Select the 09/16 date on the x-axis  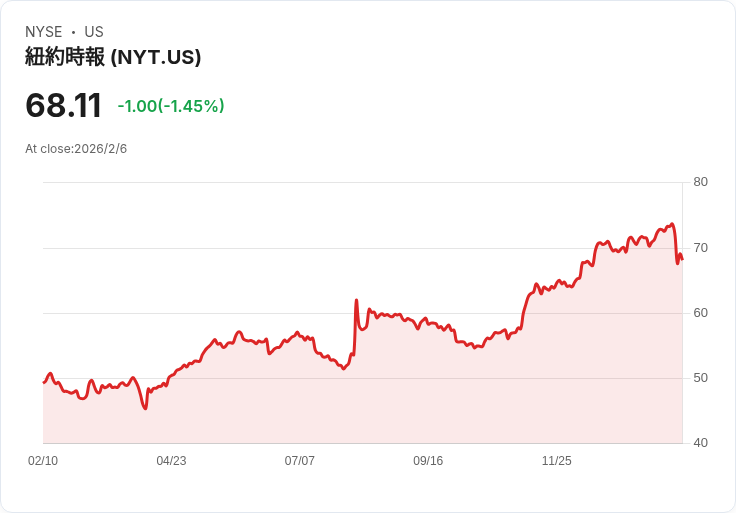428,461
